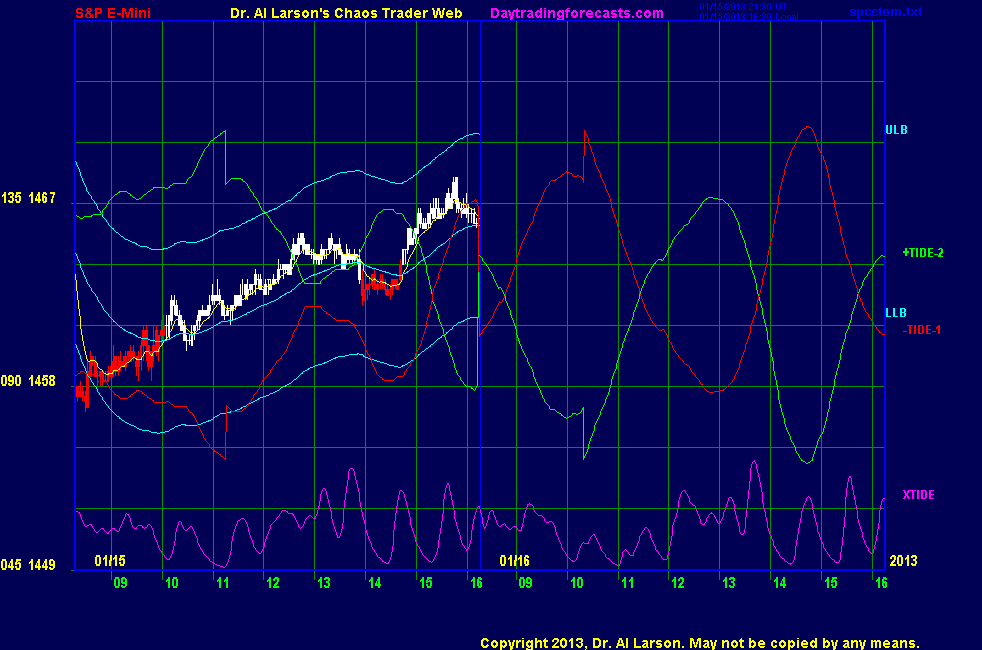Select the ULB legend label
This screenshot has height=650, width=982.
(x=896, y=130)
